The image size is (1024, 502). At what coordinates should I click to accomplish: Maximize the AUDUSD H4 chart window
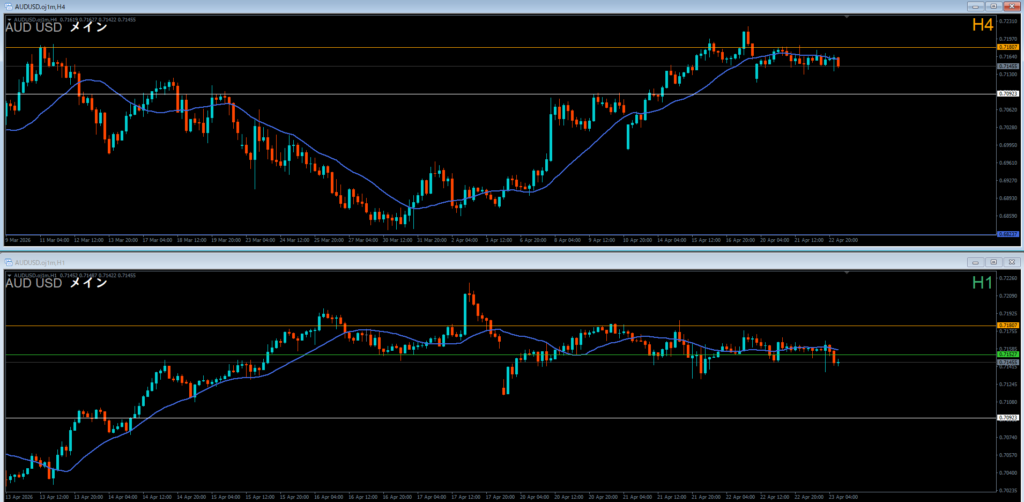click(x=993, y=6)
